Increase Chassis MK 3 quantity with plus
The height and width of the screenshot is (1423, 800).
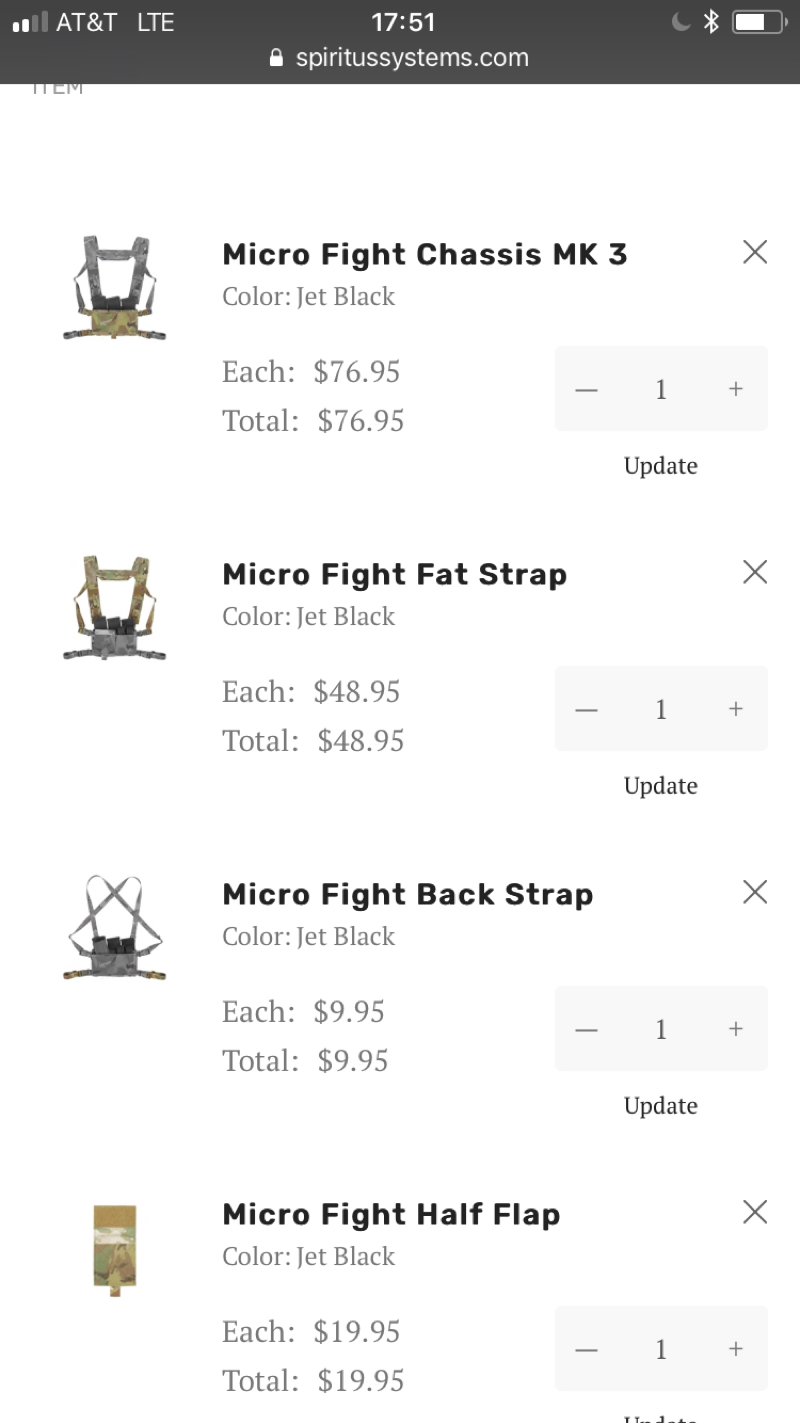pos(736,389)
